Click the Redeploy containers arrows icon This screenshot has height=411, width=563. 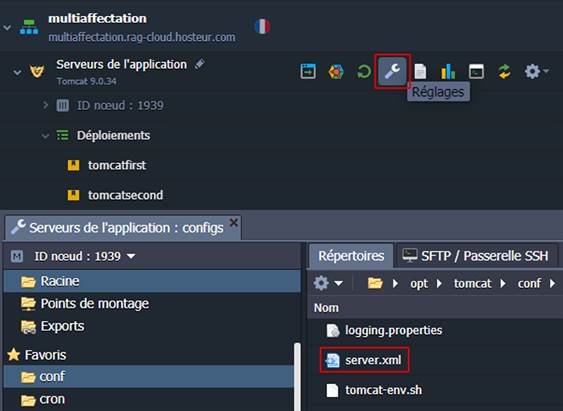pyautogui.click(x=504, y=71)
